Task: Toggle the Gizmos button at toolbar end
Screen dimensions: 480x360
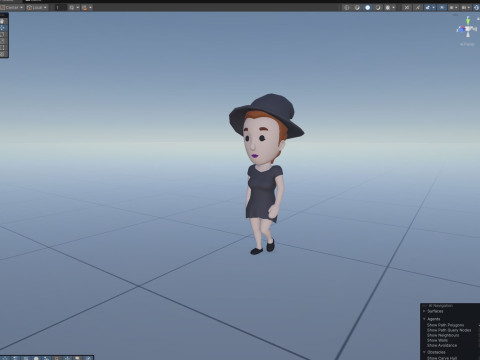Action: [x=476, y=7]
